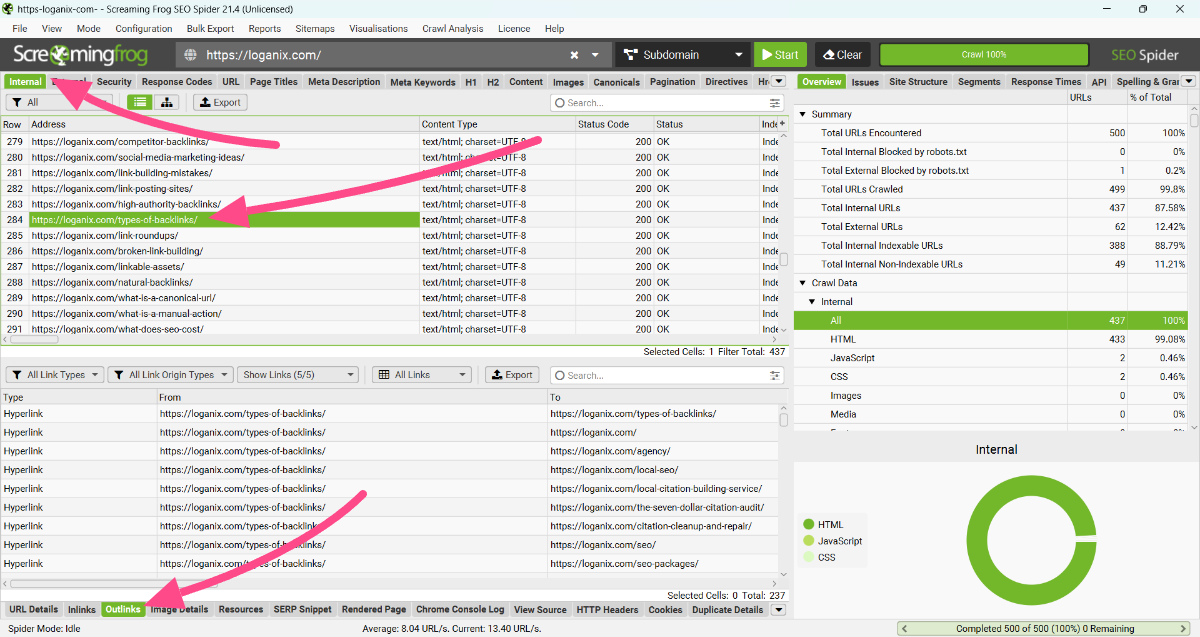Show more main tabs via overflow arrow

tap(778, 82)
